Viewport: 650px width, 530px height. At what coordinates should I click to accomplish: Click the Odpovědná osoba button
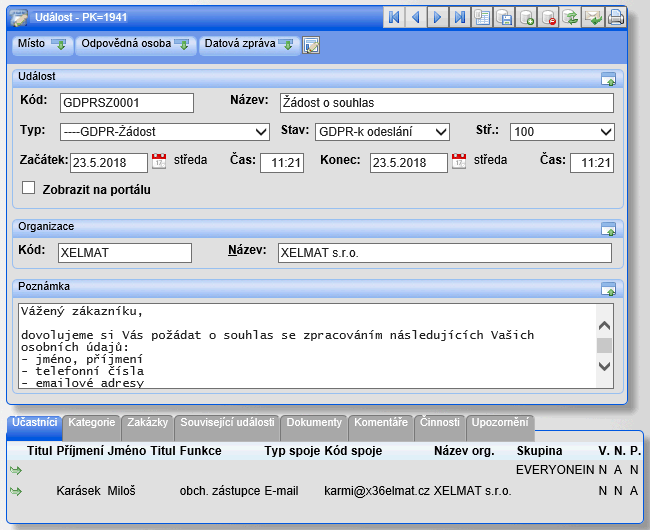[x=135, y=45]
